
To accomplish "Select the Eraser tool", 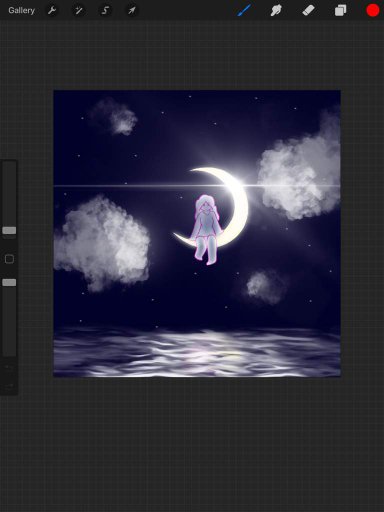I will pos(308,10).
